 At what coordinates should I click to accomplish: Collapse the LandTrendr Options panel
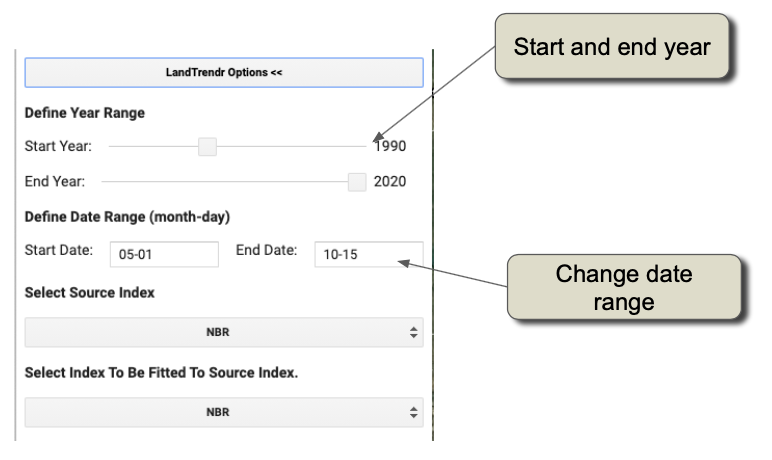pyautogui.click(x=223, y=73)
